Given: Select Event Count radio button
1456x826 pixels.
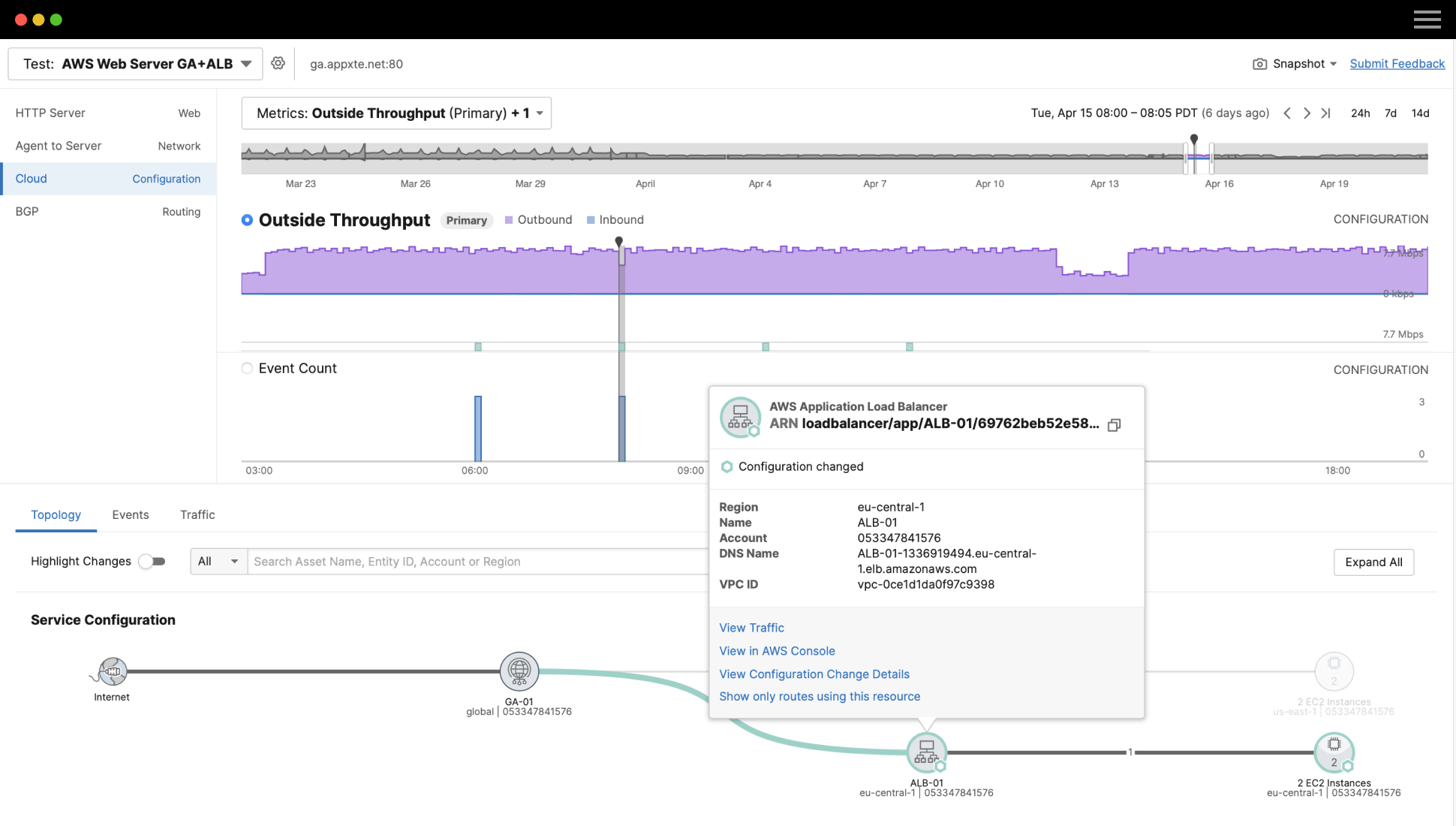Looking at the screenshot, I should tap(247, 369).
